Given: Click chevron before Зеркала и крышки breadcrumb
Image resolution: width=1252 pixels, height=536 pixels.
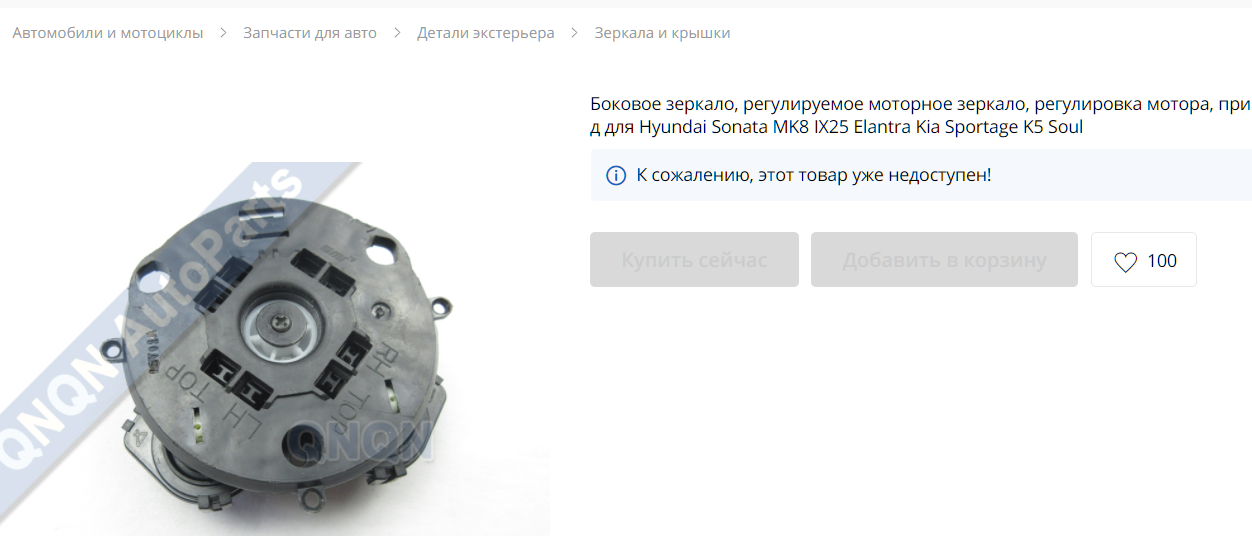Looking at the screenshot, I should (x=575, y=33).
